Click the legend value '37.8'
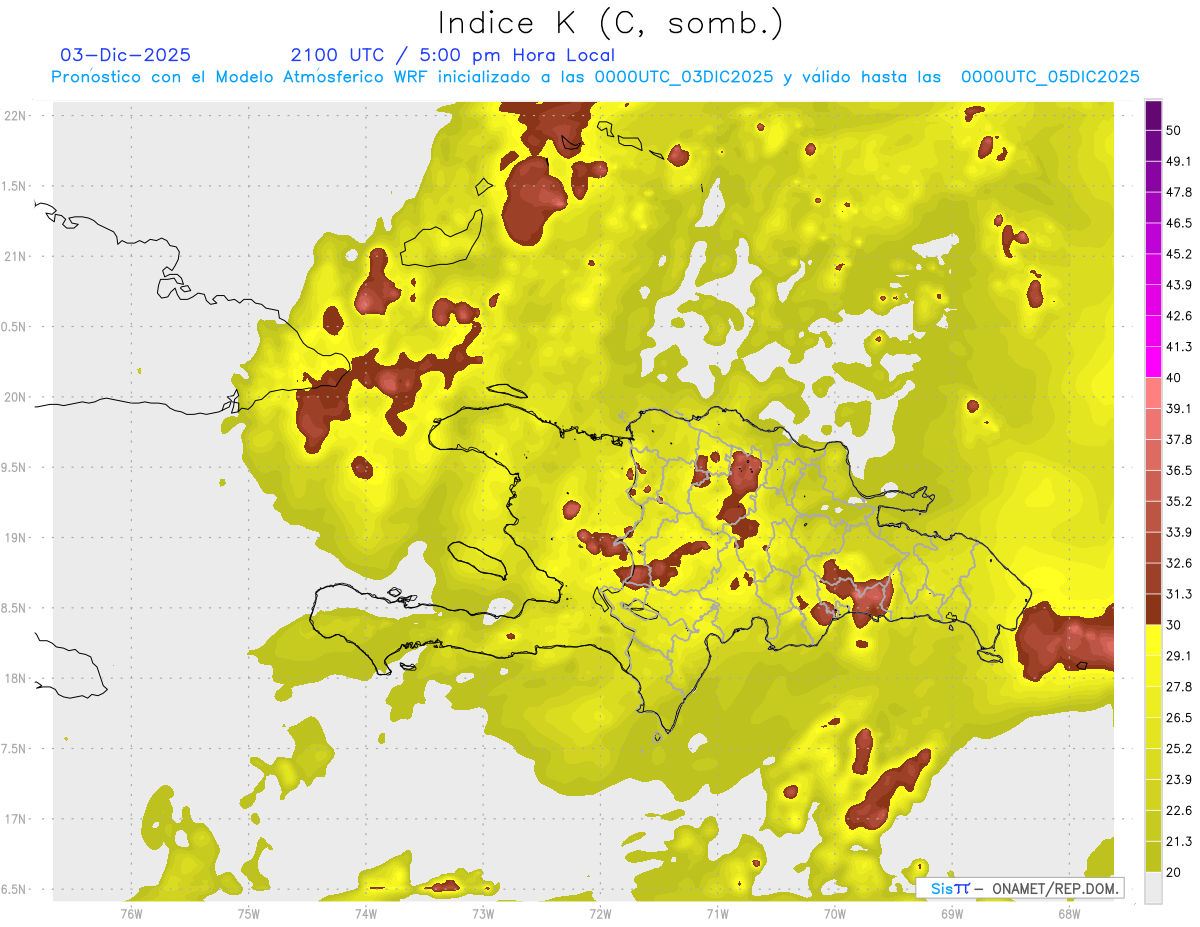1200x927 pixels. coord(1179,440)
